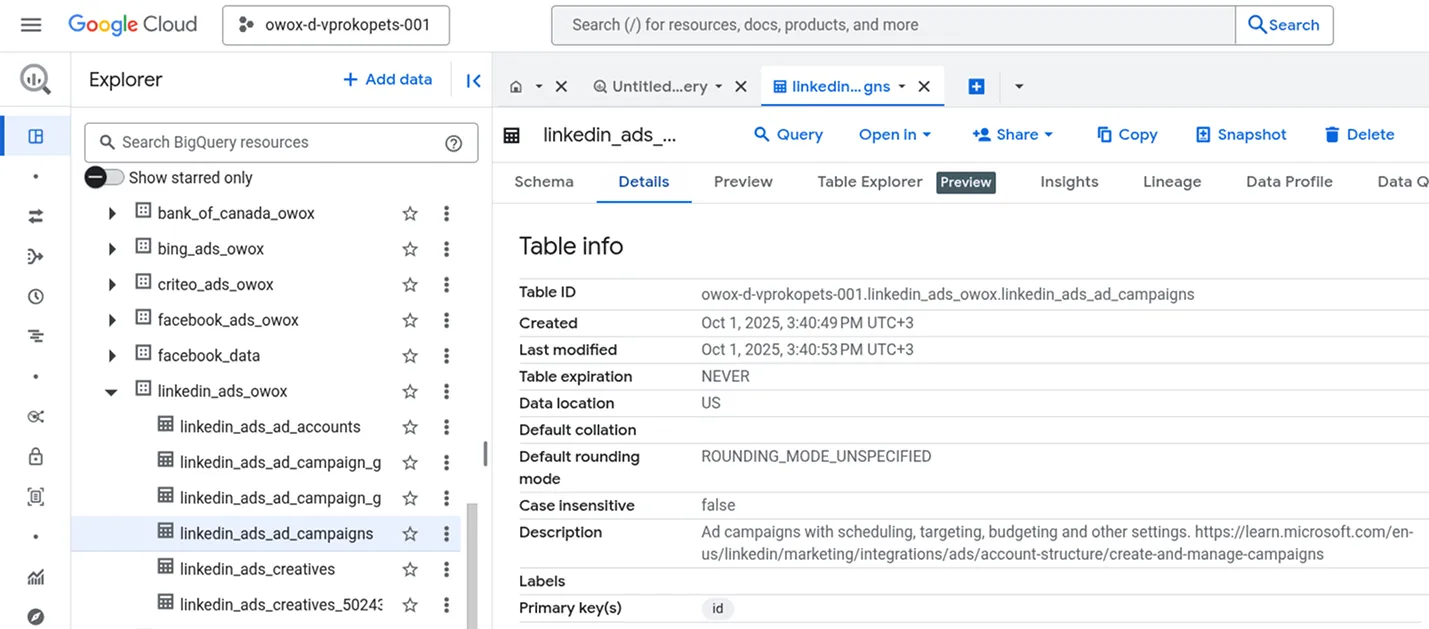Collapse the linkedin_ads_owox dataset
The width and height of the screenshot is (1429, 629).
pos(111,391)
